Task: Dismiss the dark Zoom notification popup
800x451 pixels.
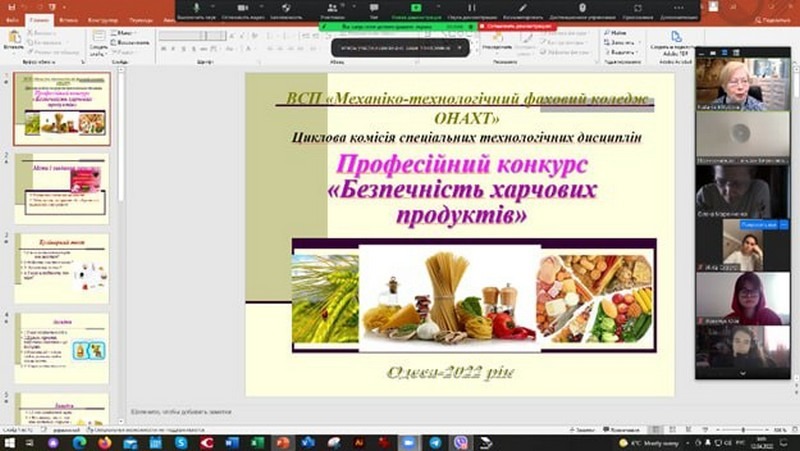Action: (459, 47)
